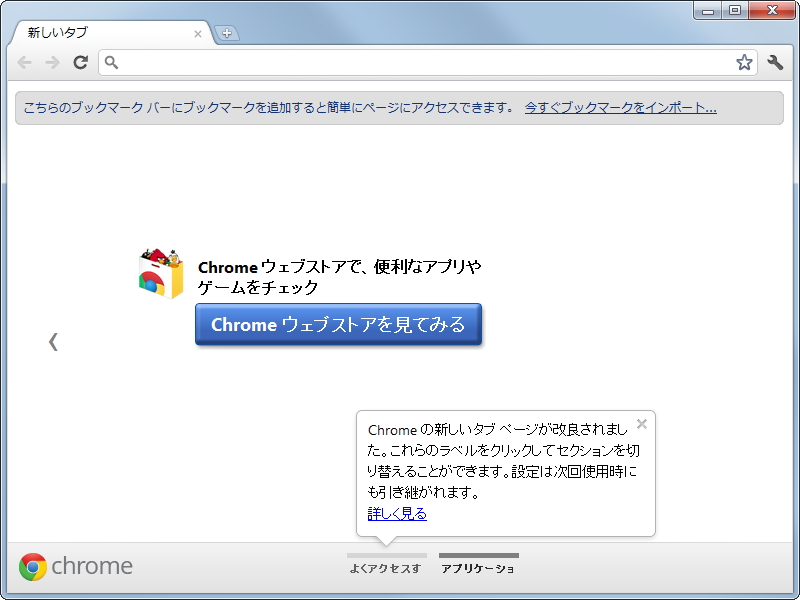This screenshot has height=600, width=800.
Task: Open a new tab with the plus button
Action: tap(228, 33)
